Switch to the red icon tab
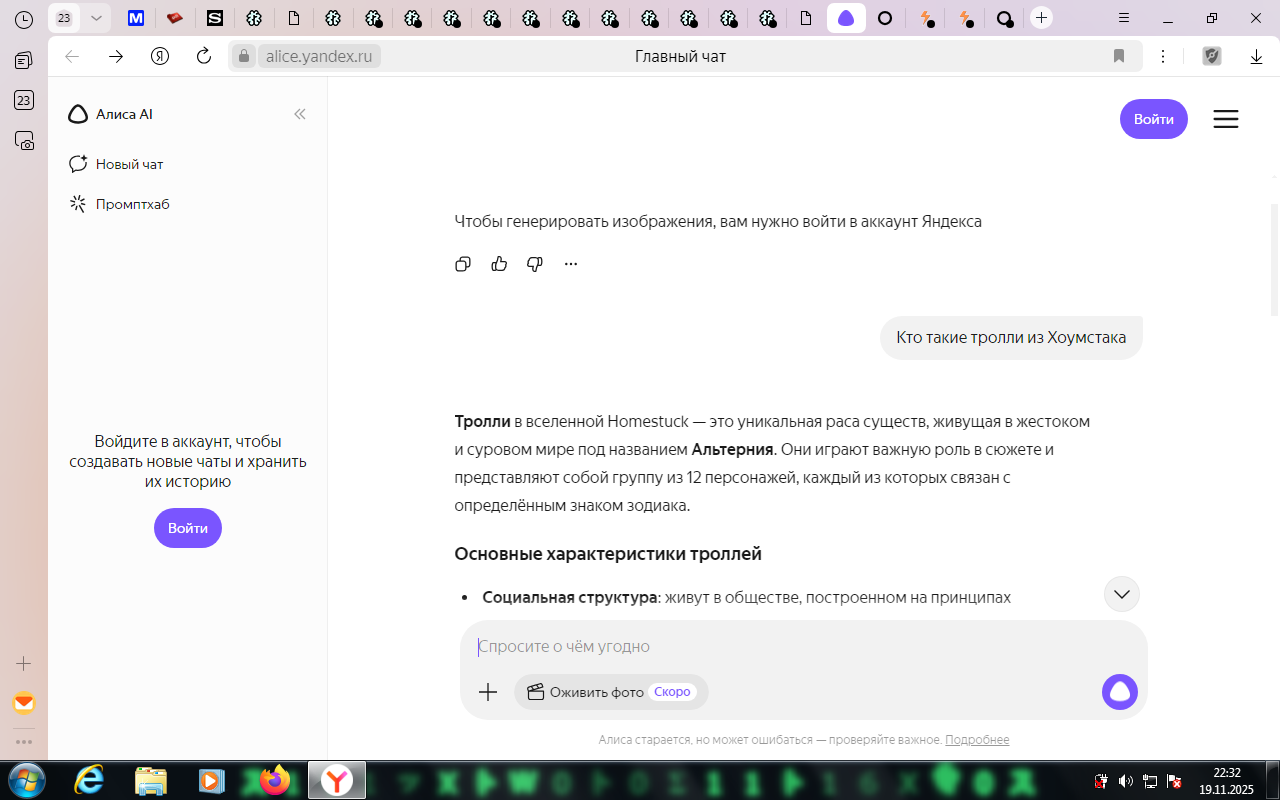1280x800 pixels. (175, 18)
